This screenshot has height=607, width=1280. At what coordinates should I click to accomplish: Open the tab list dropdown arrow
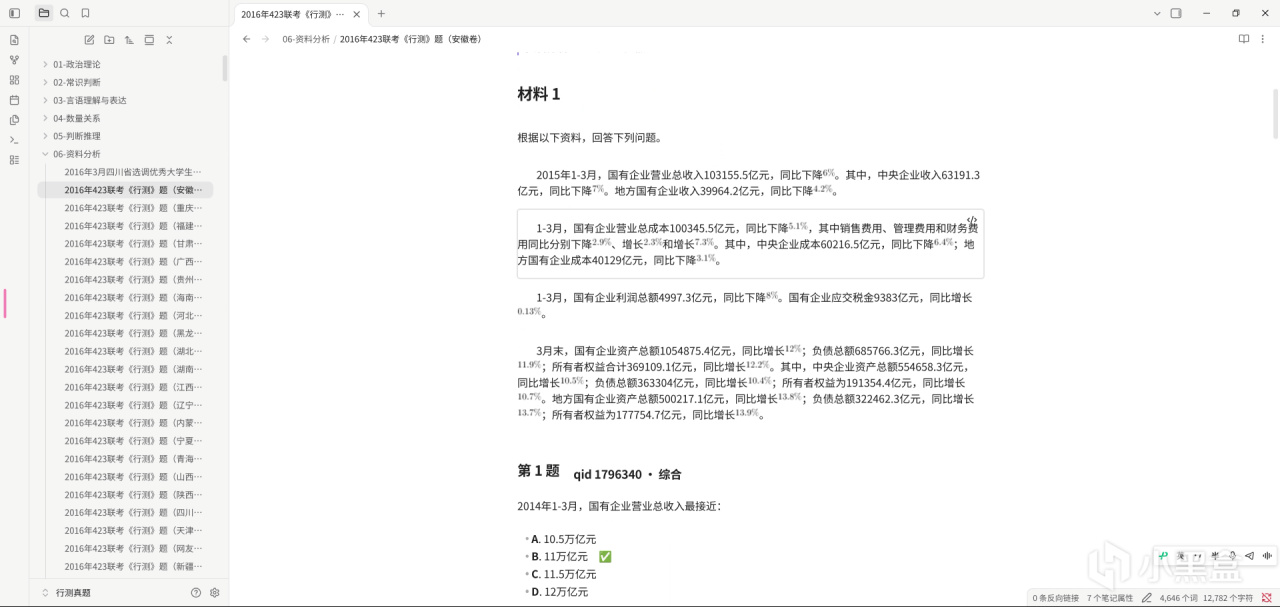(1157, 14)
